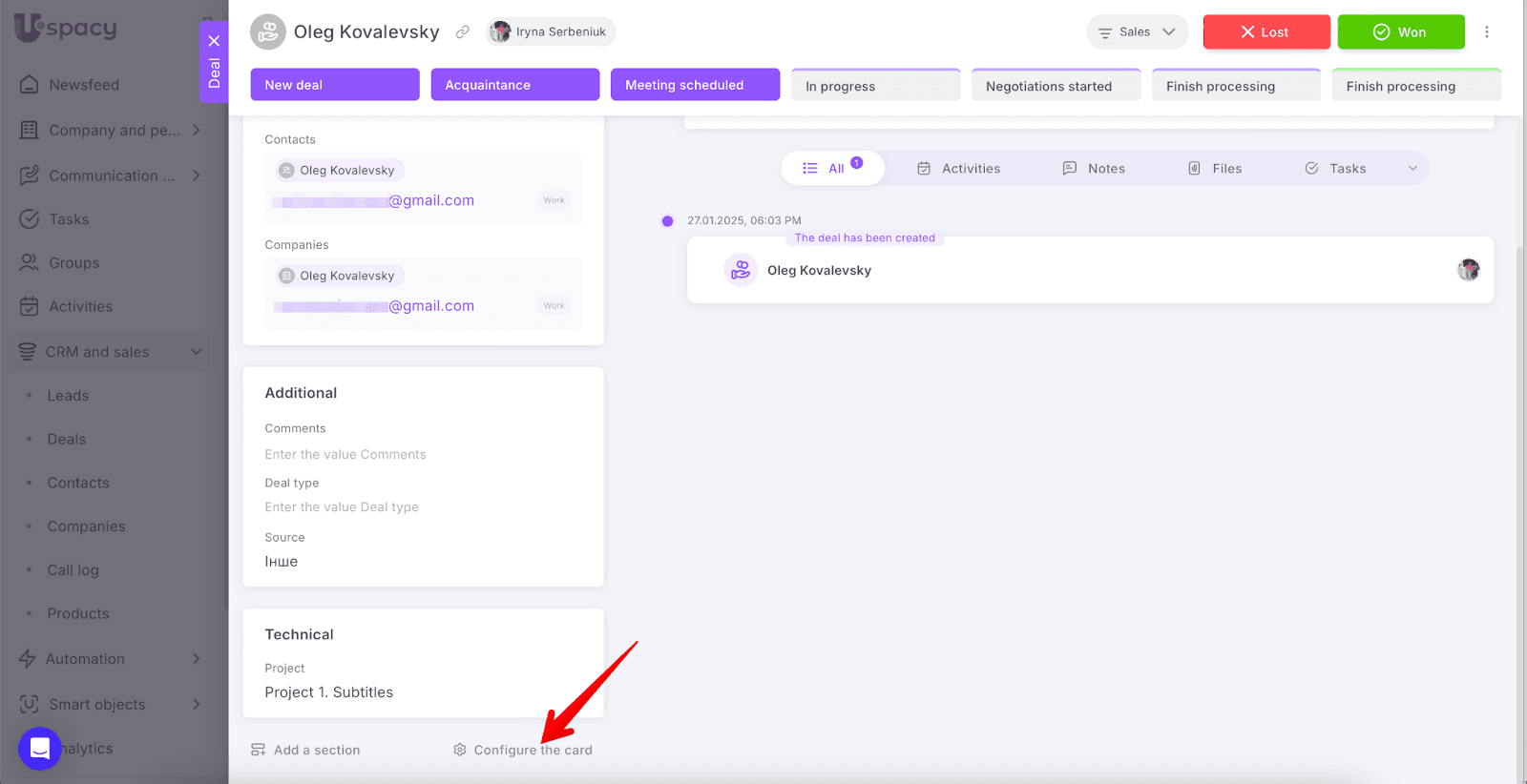The image size is (1527, 784).
Task: Switch to the Notes tab
Action: coord(1094,168)
